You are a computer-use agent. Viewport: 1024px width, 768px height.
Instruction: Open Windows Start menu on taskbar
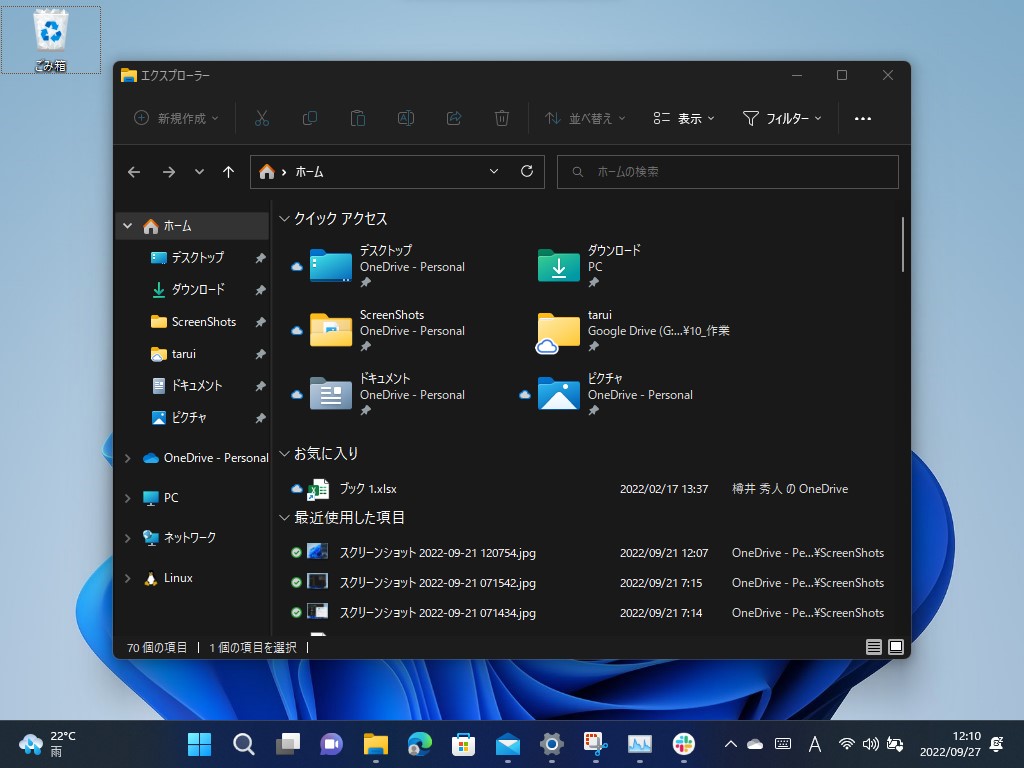[x=199, y=744]
